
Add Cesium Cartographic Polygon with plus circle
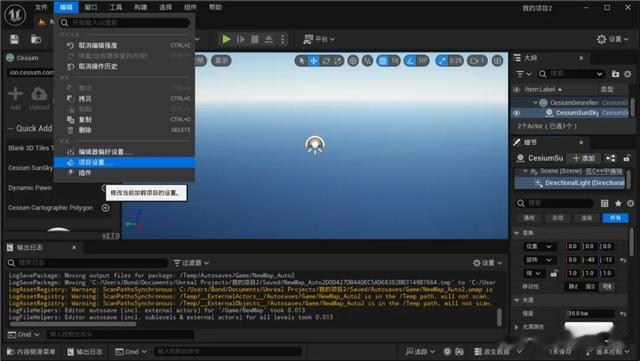(x=105, y=208)
